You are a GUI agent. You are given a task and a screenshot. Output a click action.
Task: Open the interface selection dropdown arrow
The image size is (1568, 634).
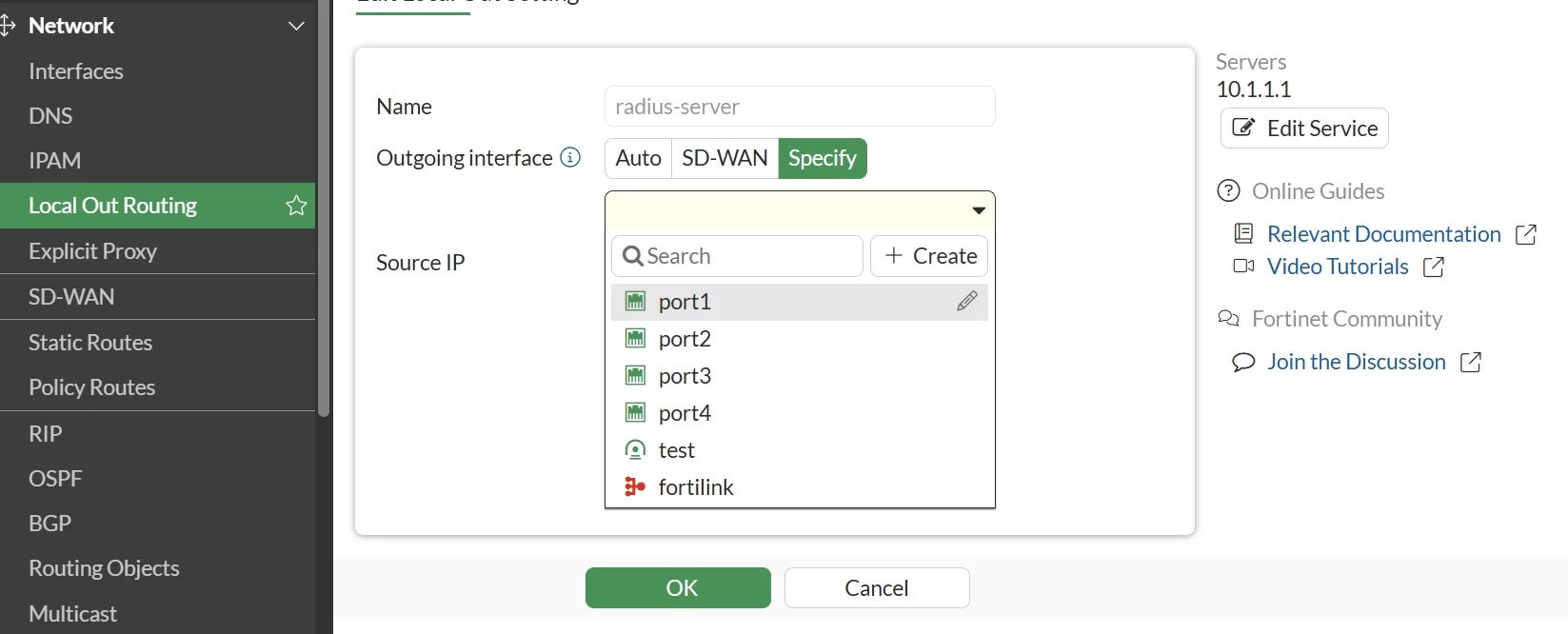pyautogui.click(x=978, y=210)
